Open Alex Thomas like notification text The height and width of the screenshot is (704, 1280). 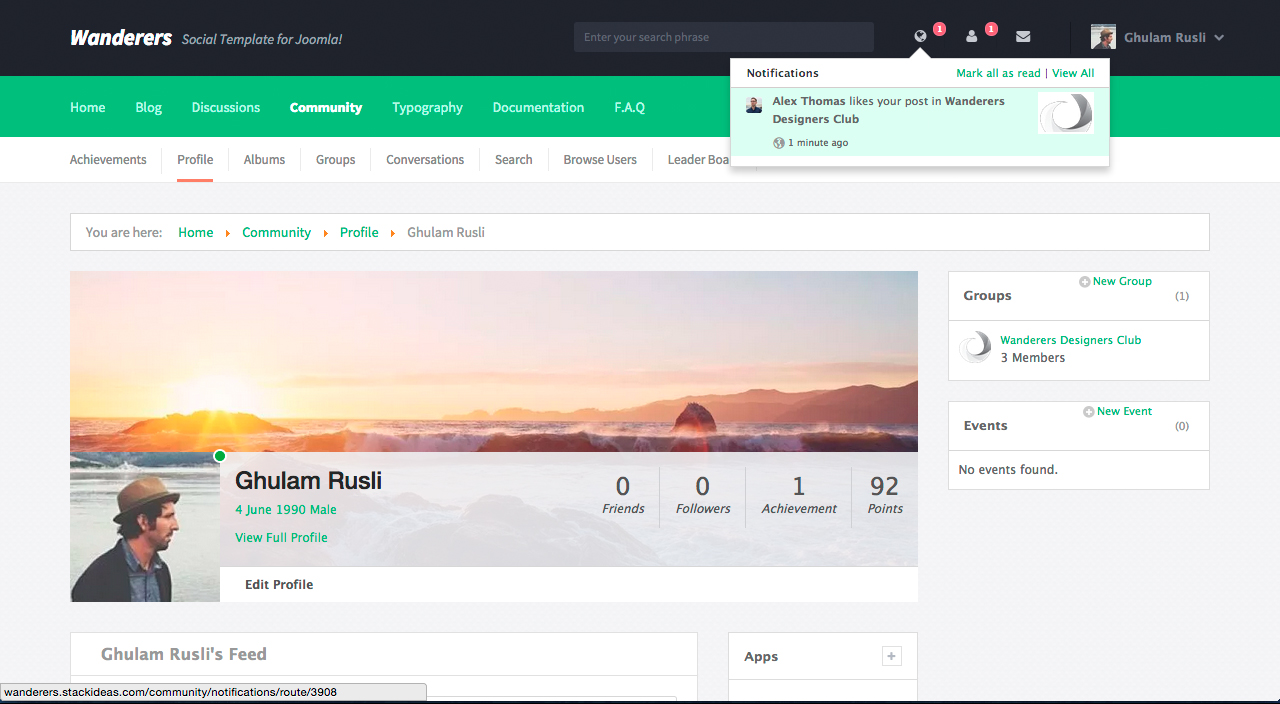click(888, 110)
